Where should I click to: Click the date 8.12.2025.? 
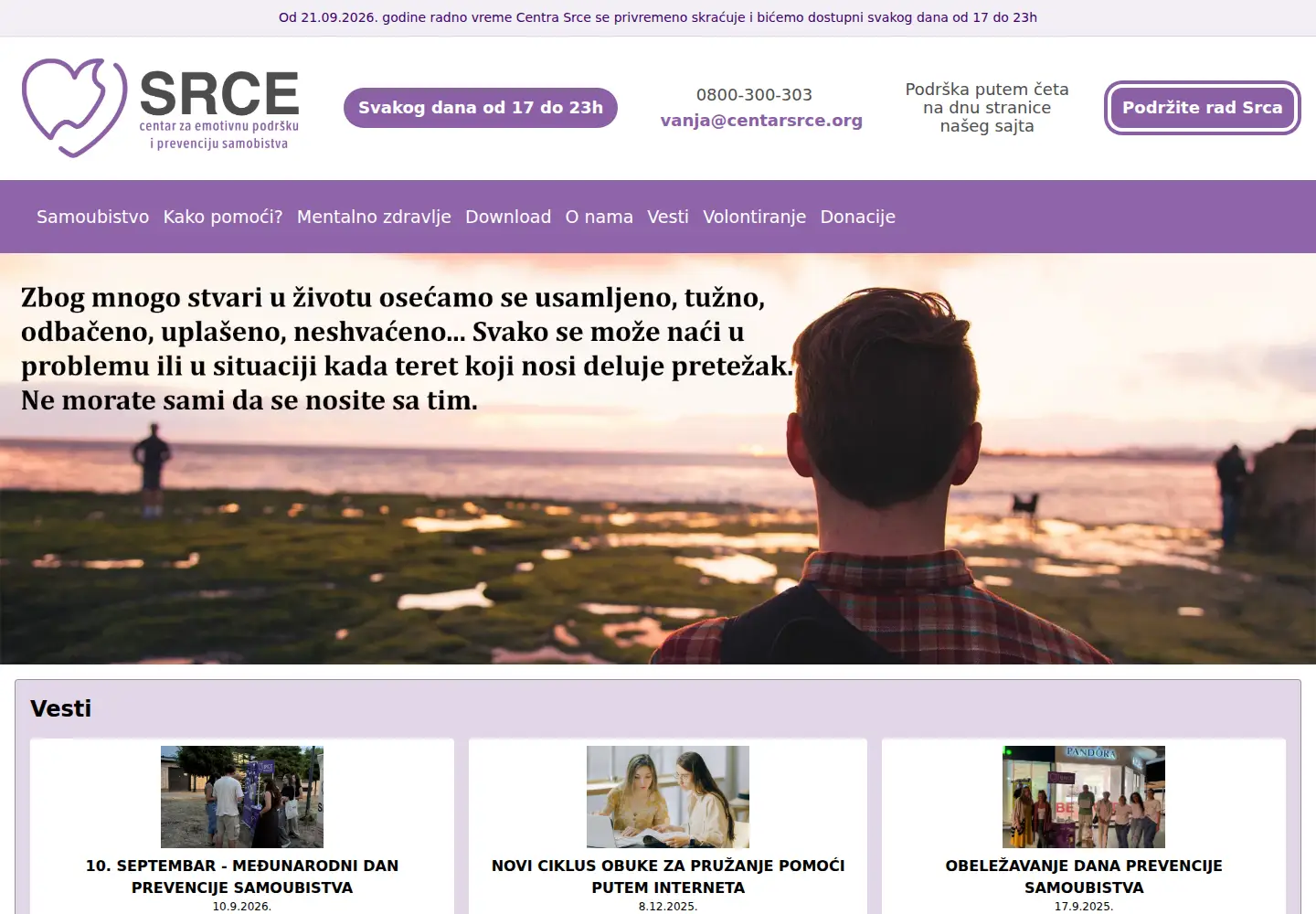(x=668, y=907)
